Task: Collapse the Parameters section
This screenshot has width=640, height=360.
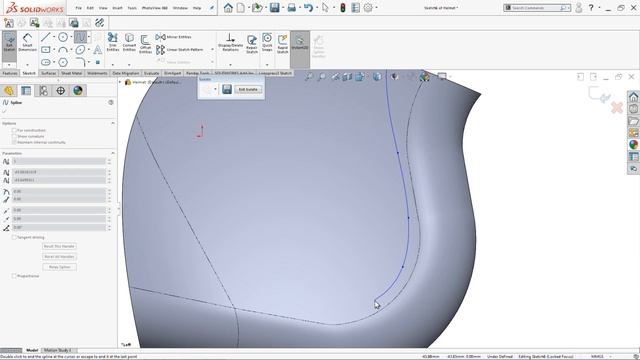Action: (113, 153)
